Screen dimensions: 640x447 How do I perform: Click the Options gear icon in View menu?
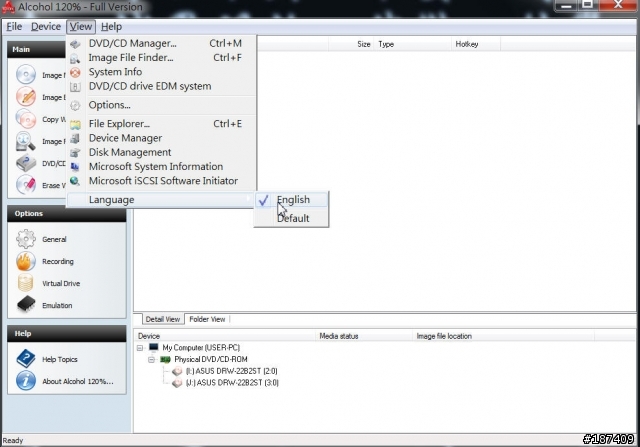[75, 105]
